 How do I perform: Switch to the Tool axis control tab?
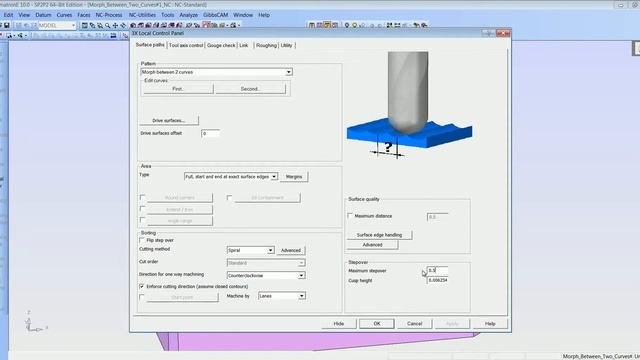(186, 45)
